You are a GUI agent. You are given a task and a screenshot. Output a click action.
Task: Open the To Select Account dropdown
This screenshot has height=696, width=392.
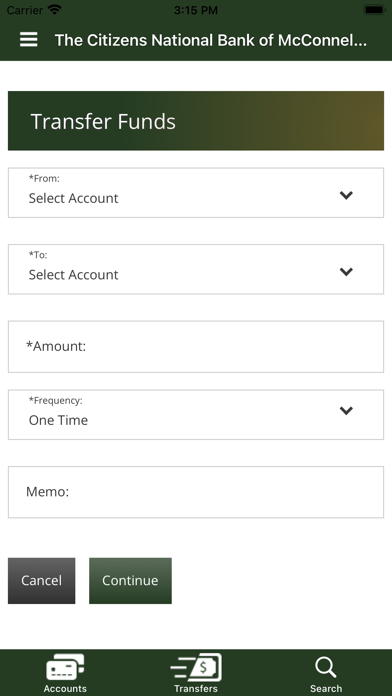pos(196,269)
